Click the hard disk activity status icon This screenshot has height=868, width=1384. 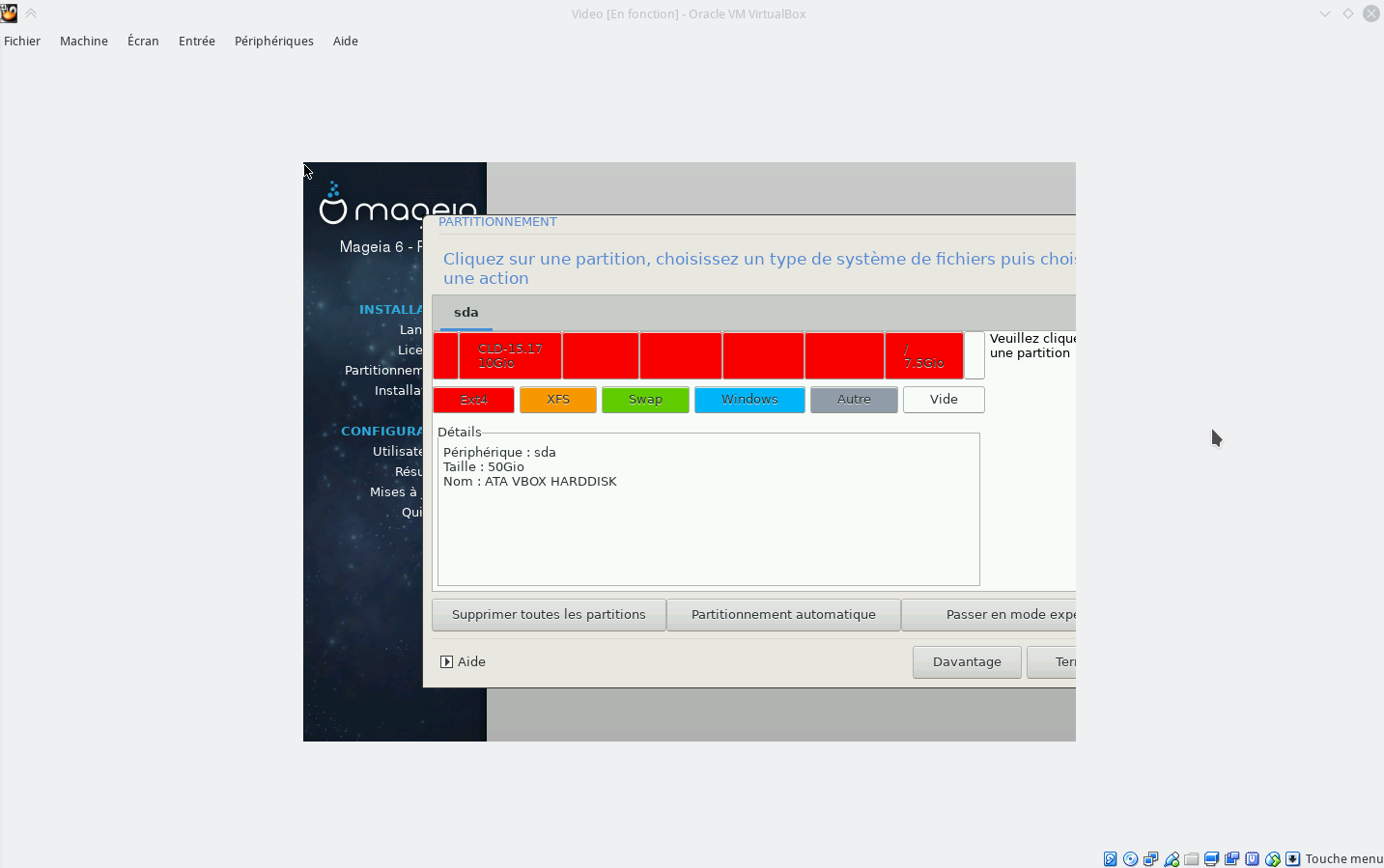(1111, 858)
